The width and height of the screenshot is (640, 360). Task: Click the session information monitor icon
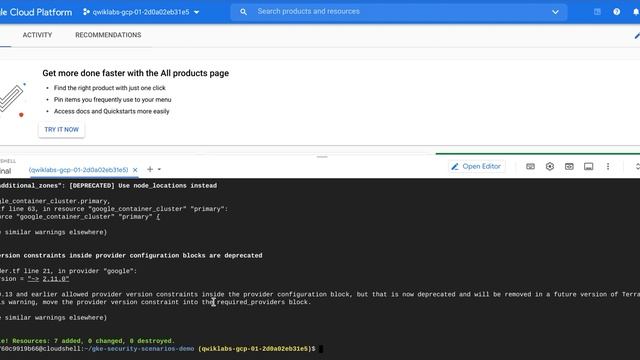pyautogui.click(x=589, y=167)
